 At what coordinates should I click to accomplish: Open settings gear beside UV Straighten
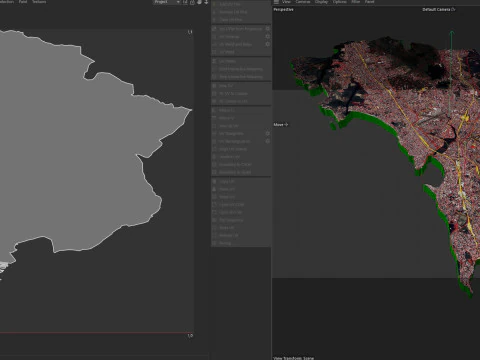click(x=268, y=133)
